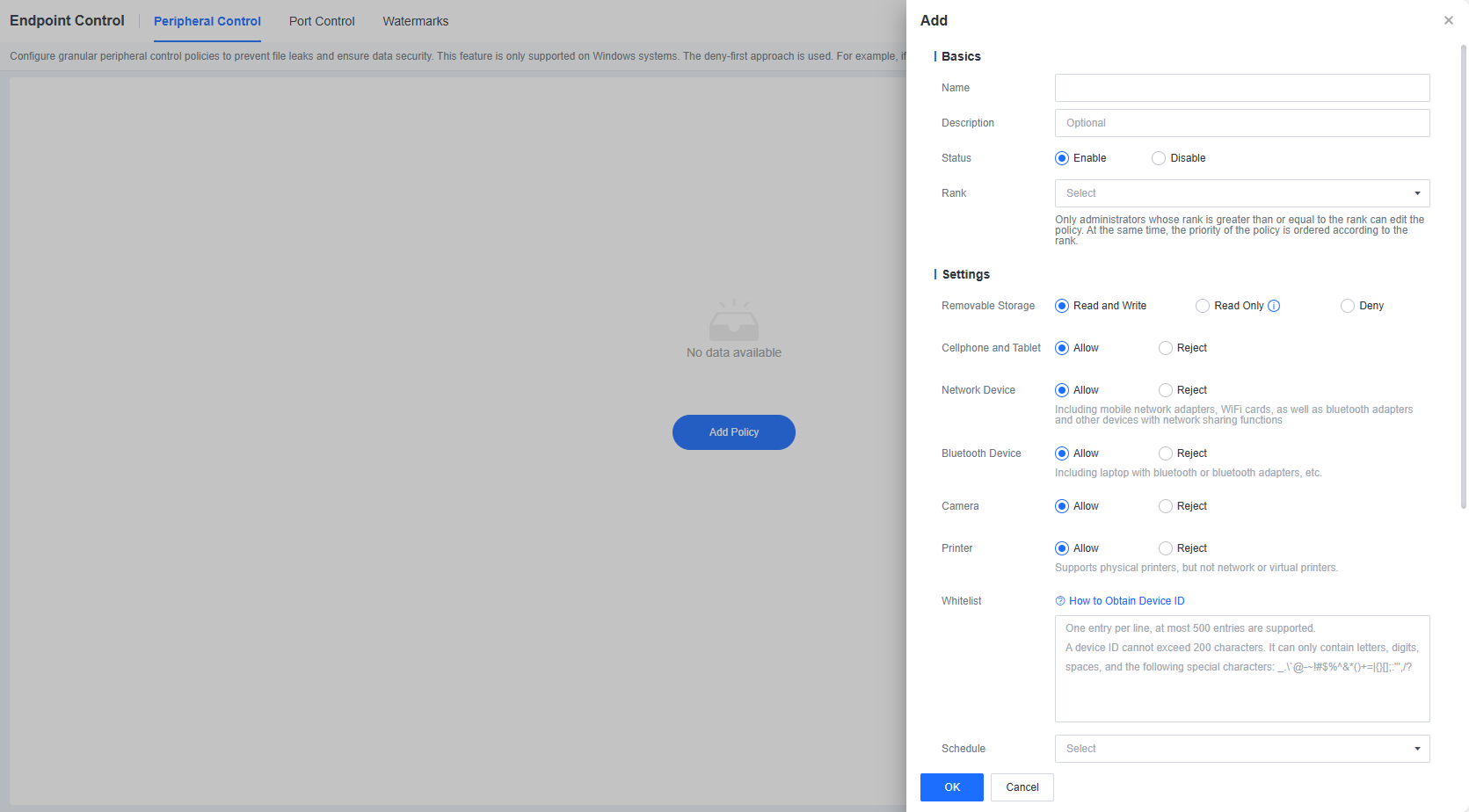Viewport: 1469px width, 812px height.
Task: Click the Settings section heading
Action: [x=966, y=274]
